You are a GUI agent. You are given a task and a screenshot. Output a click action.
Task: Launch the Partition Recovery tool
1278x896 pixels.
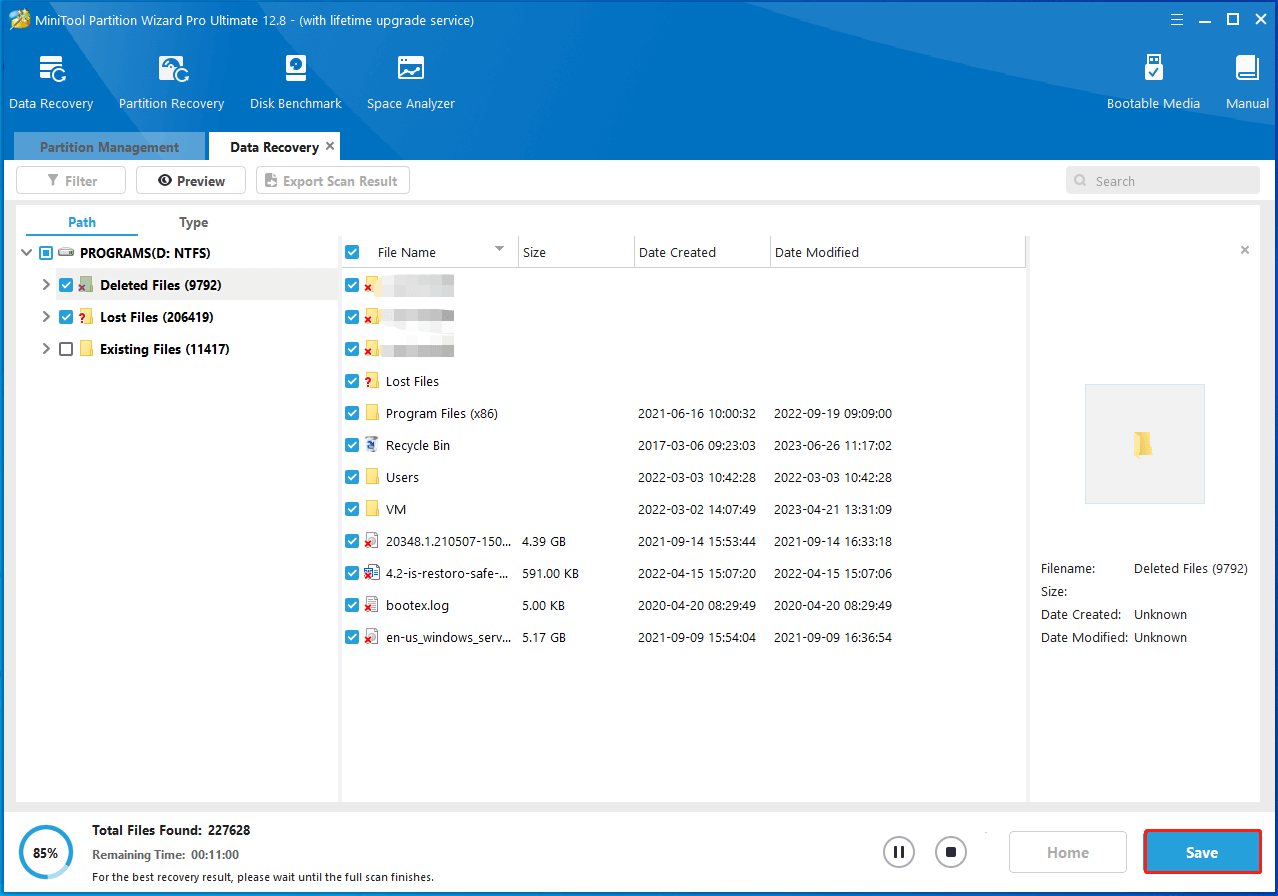(x=171, y=82)
